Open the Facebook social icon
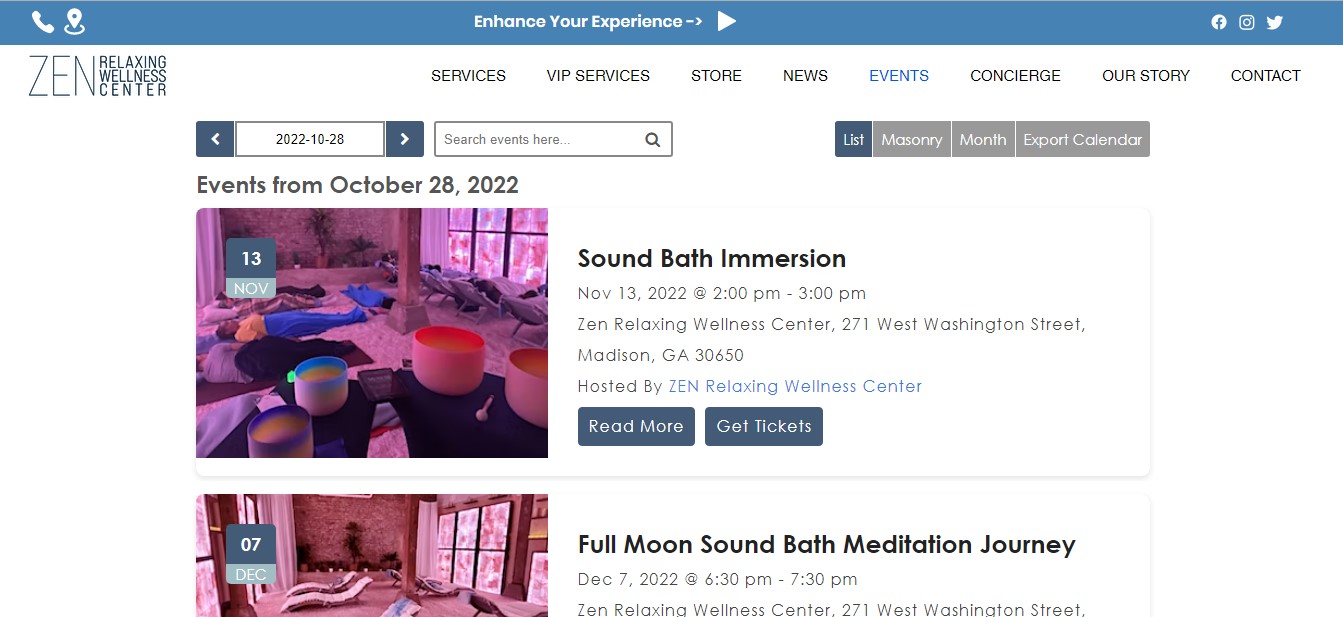Image resolution: width=1343 pixels, height=617 pixels. click(1219, 22)
